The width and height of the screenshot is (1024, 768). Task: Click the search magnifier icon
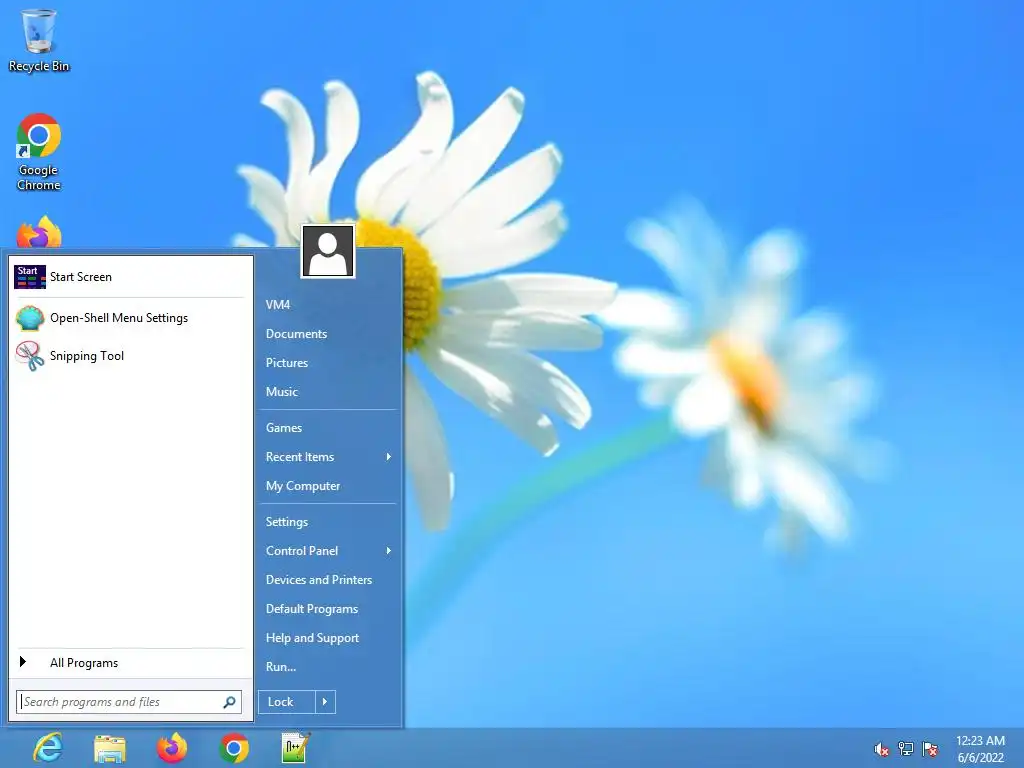[x=229, y=702]
